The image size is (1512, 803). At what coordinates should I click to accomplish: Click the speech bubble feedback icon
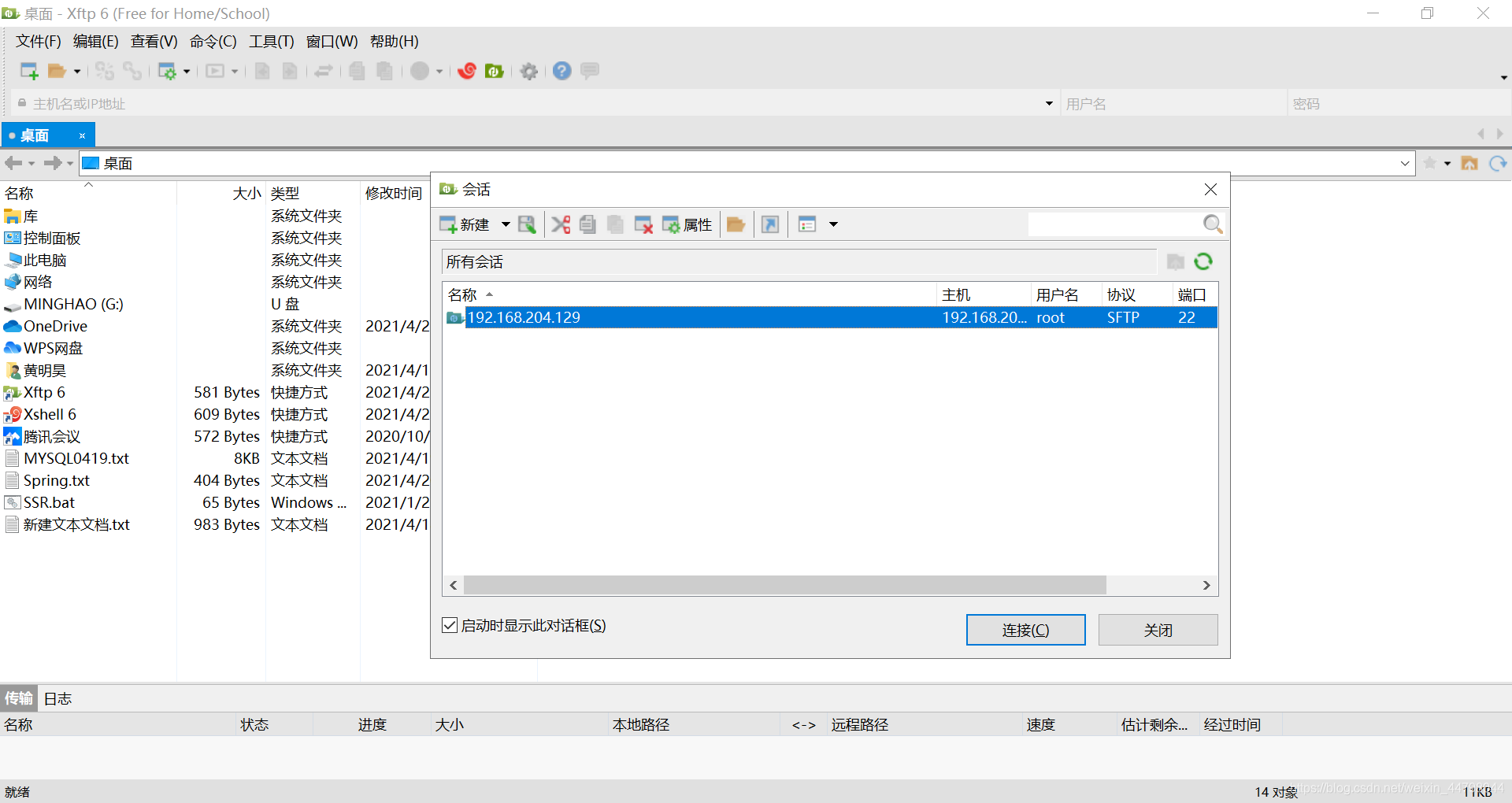(590, 71)
